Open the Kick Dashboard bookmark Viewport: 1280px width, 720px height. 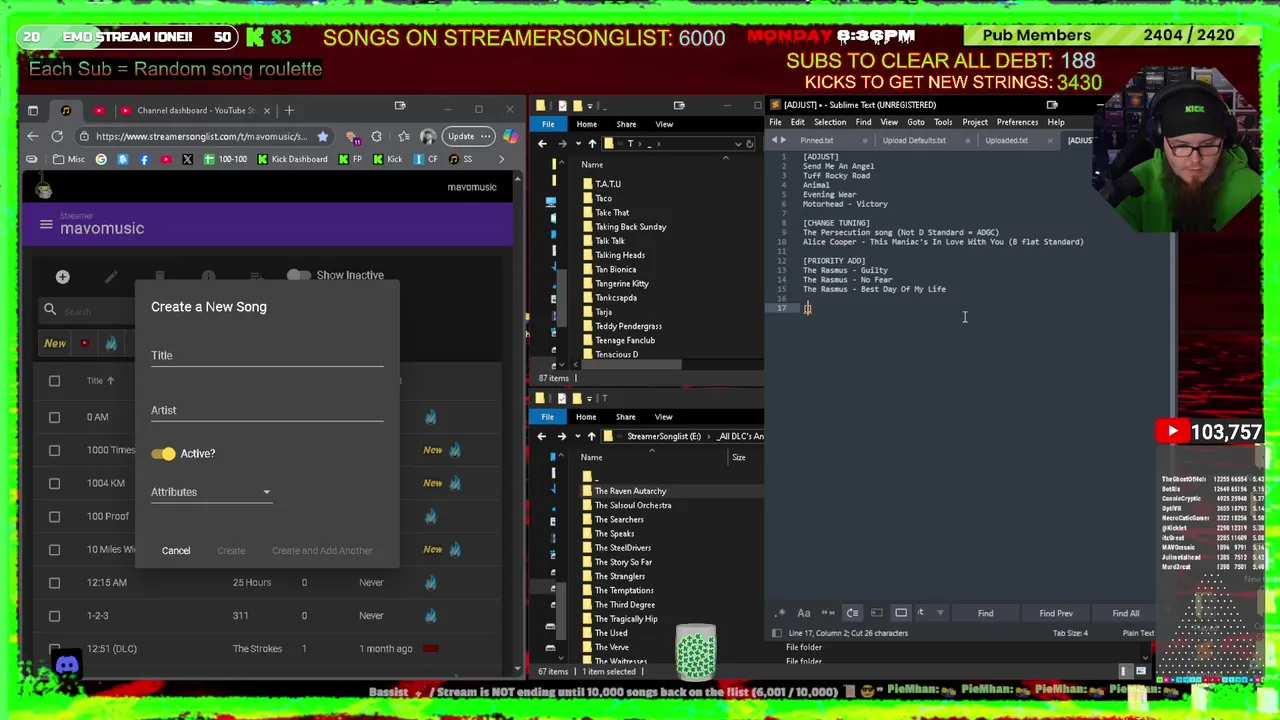tap(293, 159)
